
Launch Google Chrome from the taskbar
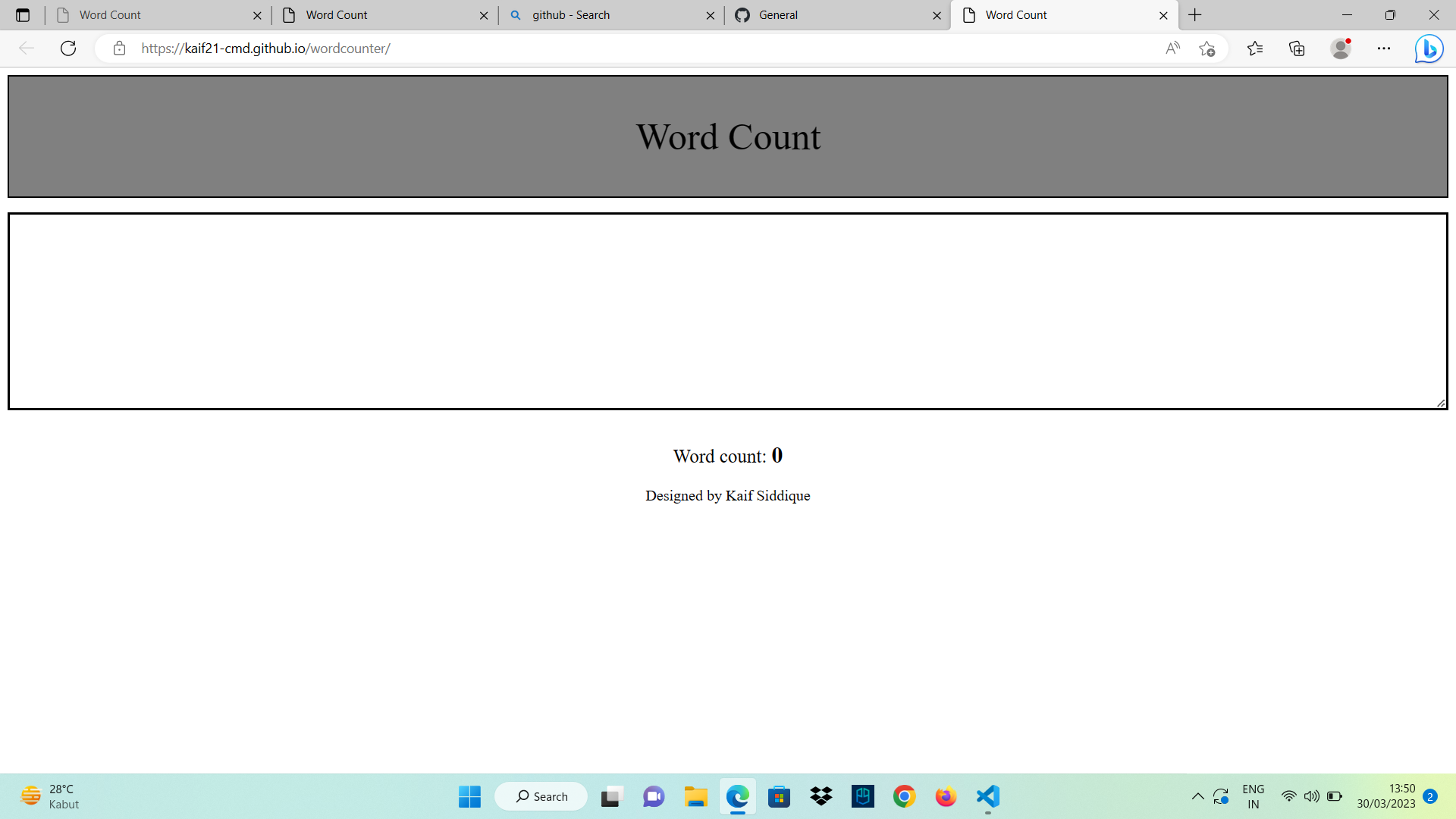(904, 796)
